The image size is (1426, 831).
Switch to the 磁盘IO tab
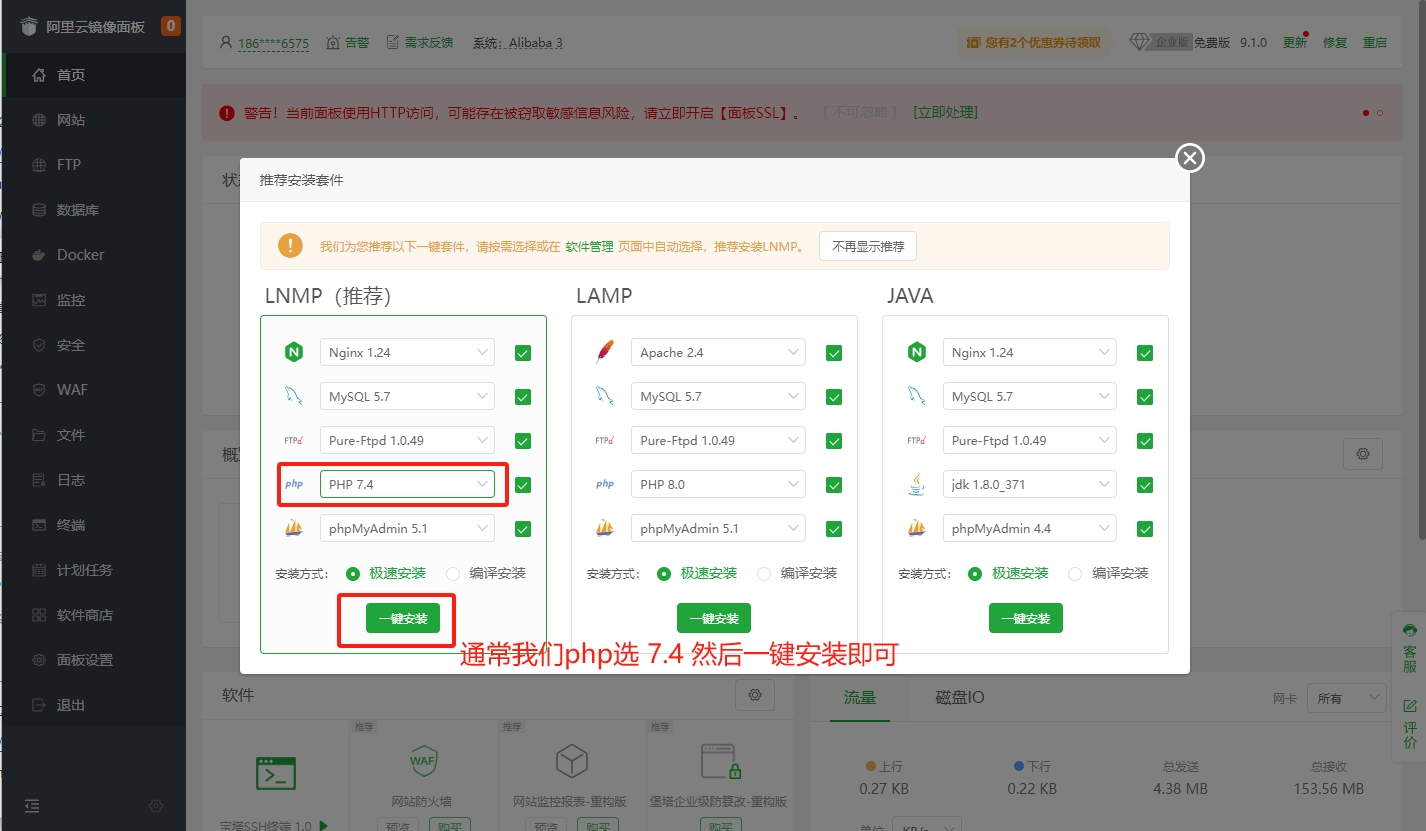click(x=959, y=697)
